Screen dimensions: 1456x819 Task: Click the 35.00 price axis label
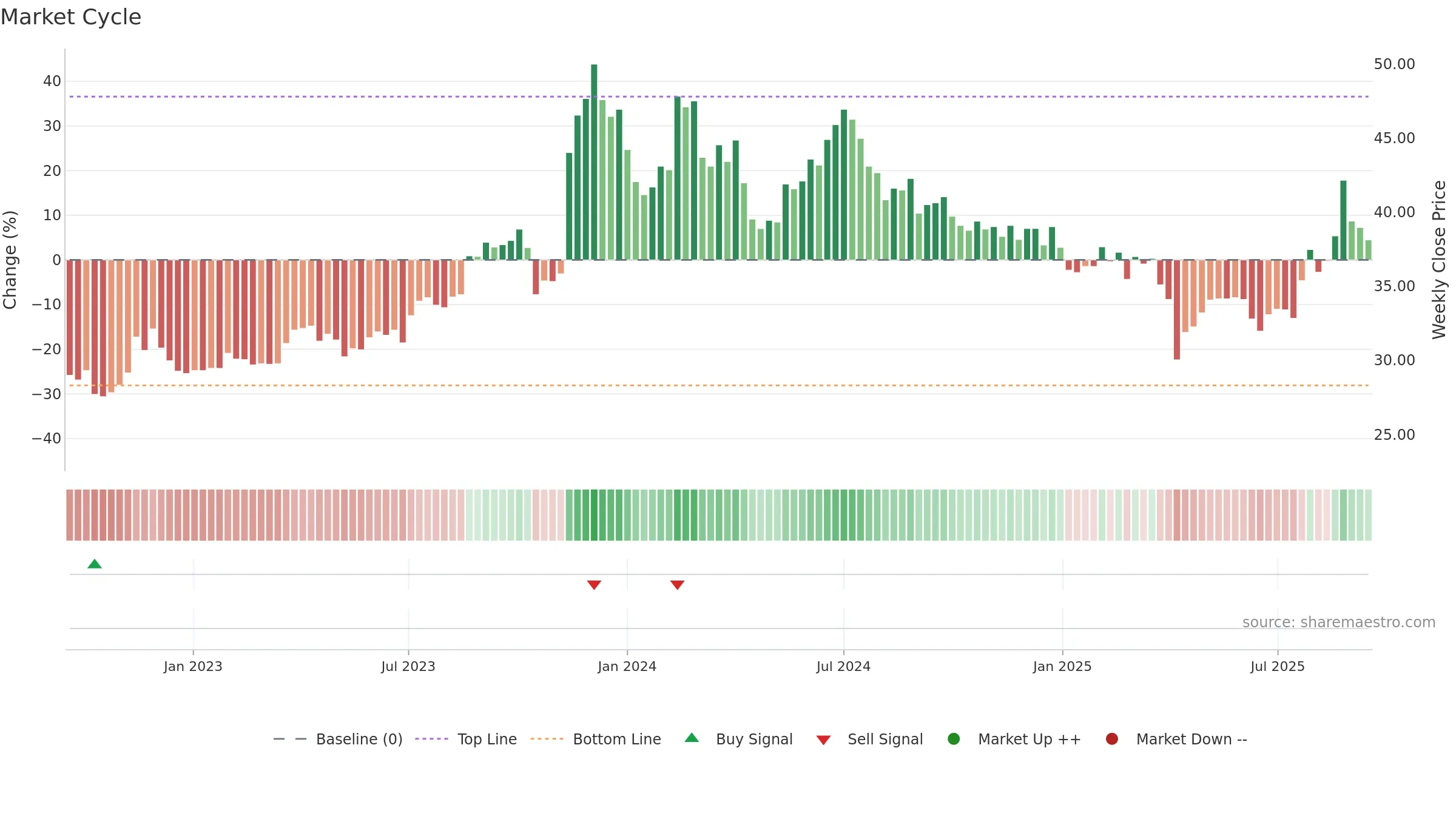[1394, 286]
